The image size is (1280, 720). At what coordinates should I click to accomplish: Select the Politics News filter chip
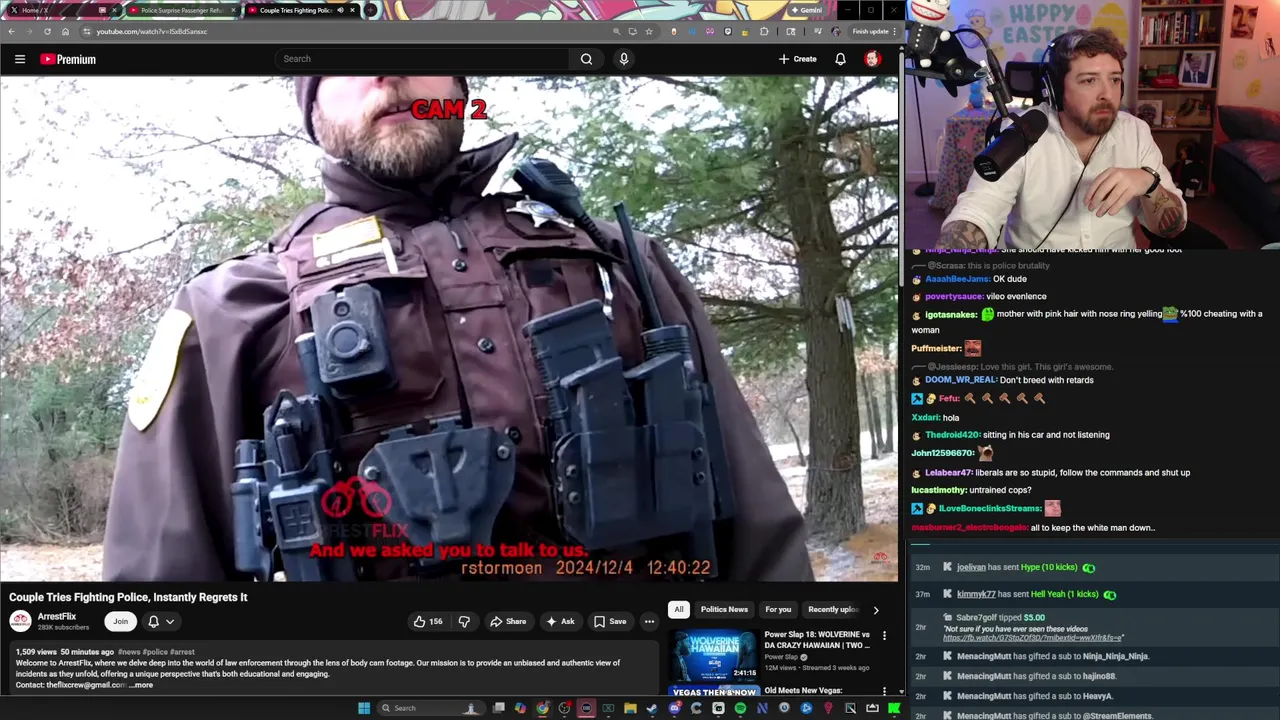pos(724,609)
